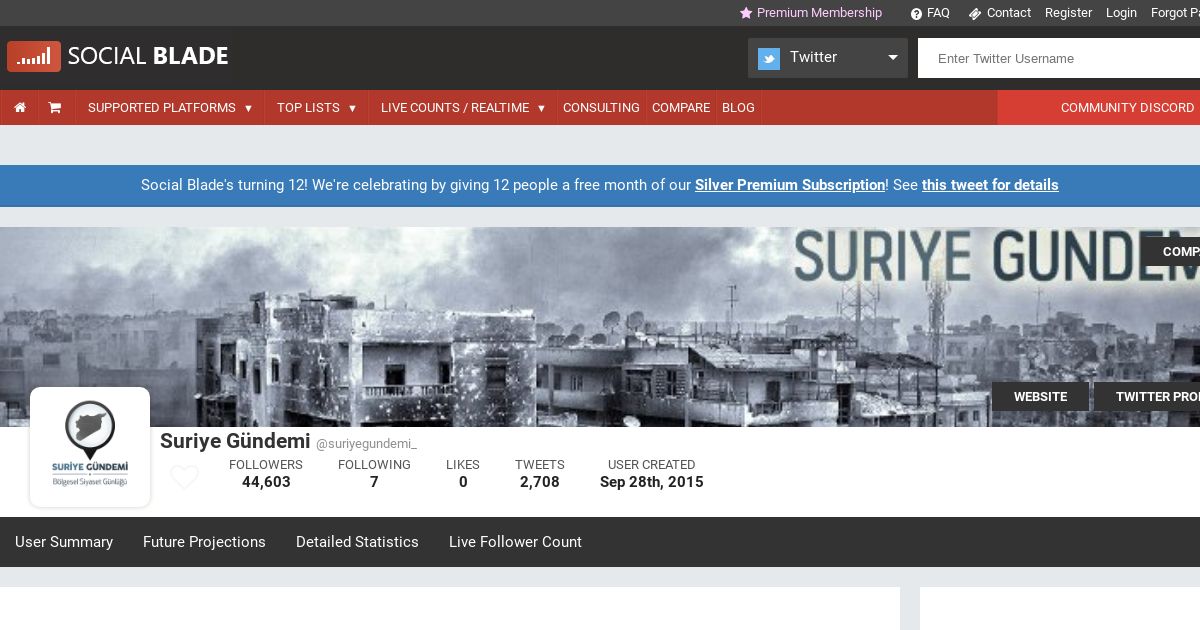Open the Blog menu item

pos(738,107)
